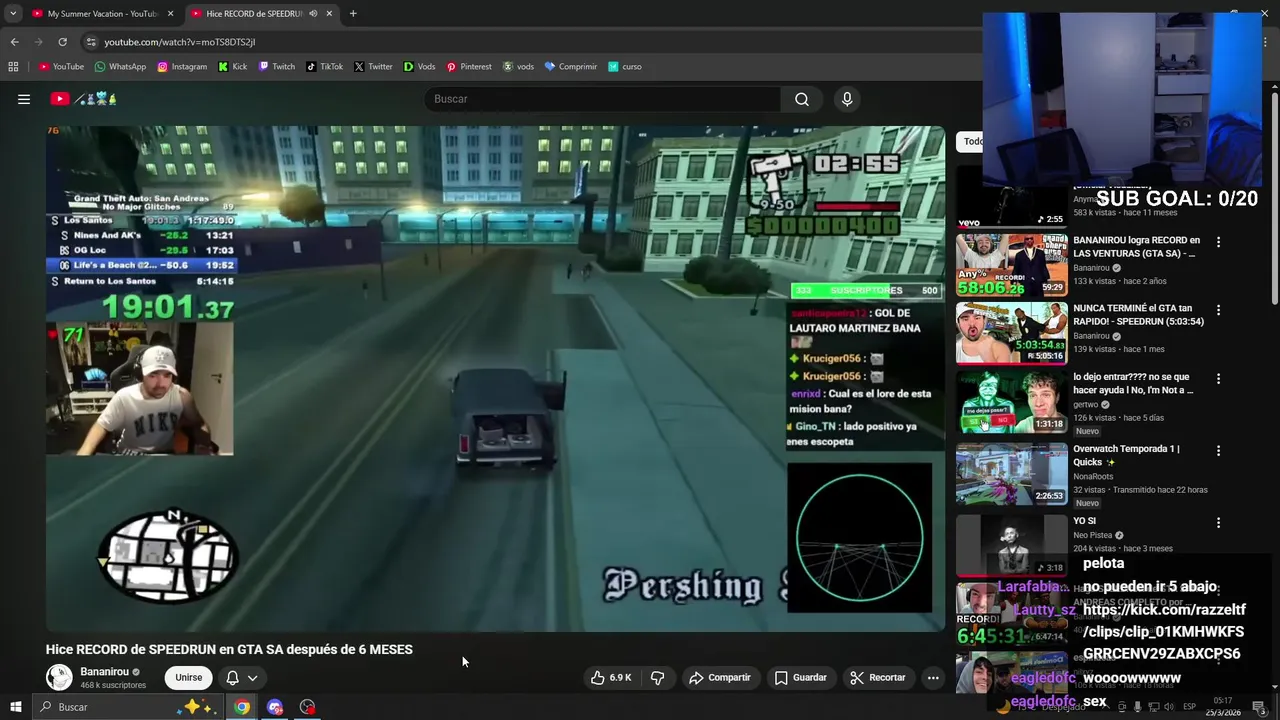Open YouTube bookmark
The width and height of the screenshot is (1280, 720).
click(61, 67)
